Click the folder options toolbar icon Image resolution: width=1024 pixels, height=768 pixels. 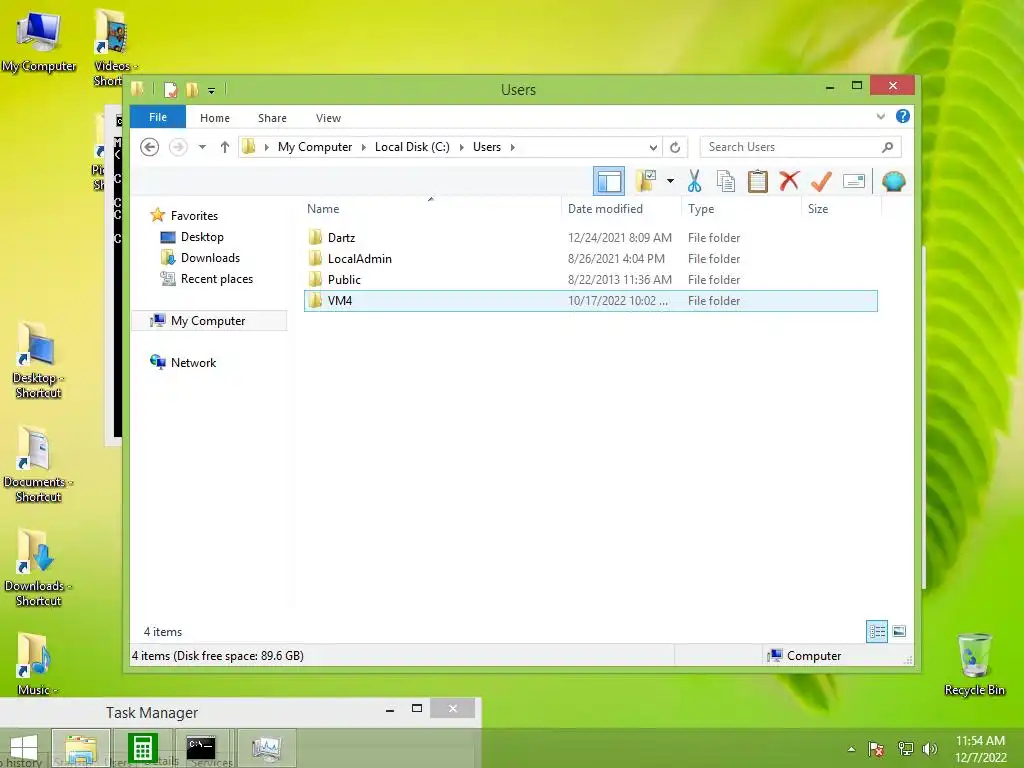click(x=646, y=181)
